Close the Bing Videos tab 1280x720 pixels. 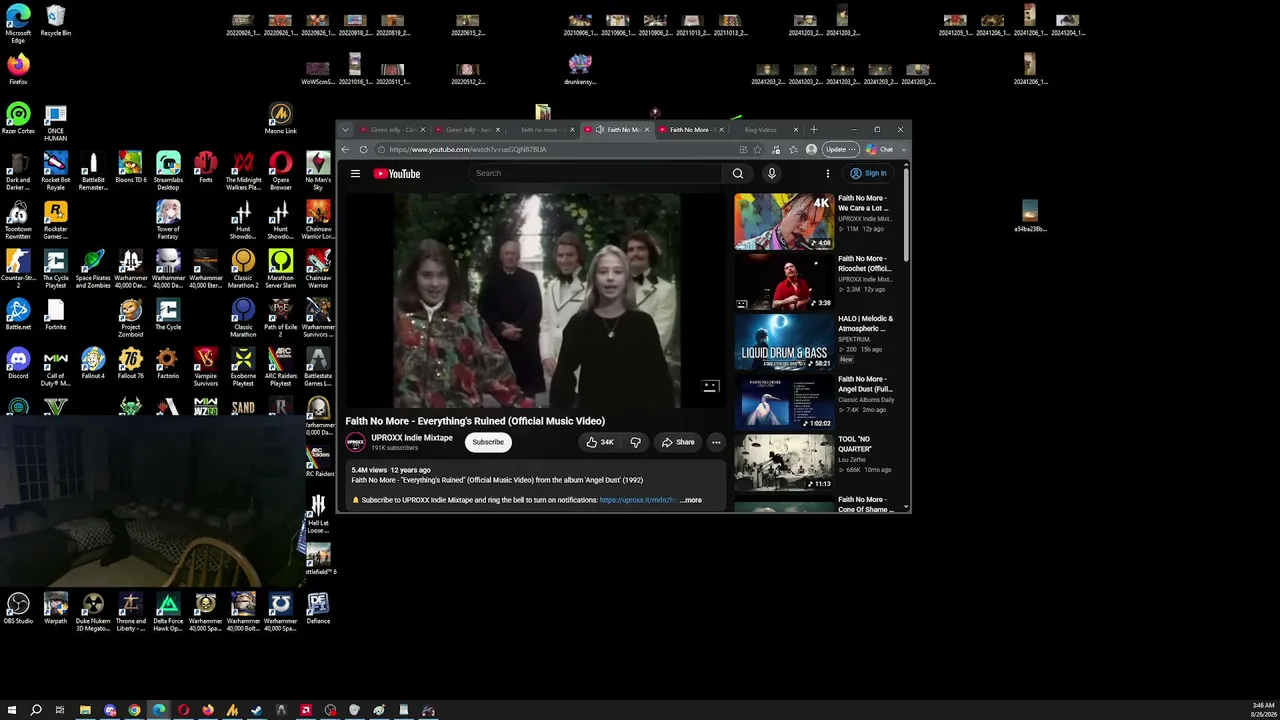click(796, 130)
